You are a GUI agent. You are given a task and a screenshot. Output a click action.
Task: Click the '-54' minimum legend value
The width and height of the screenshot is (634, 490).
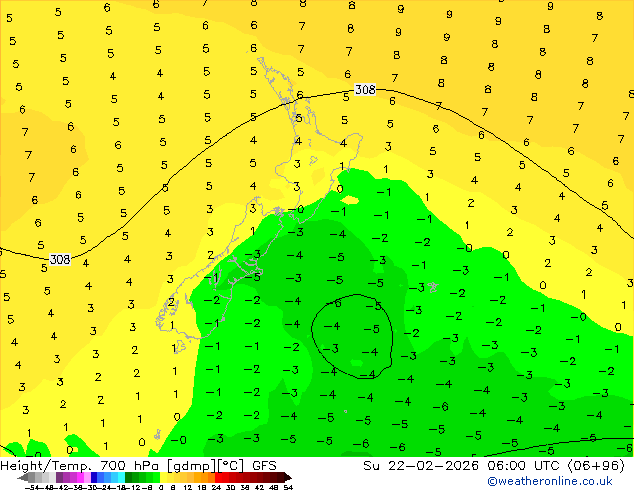32,488
